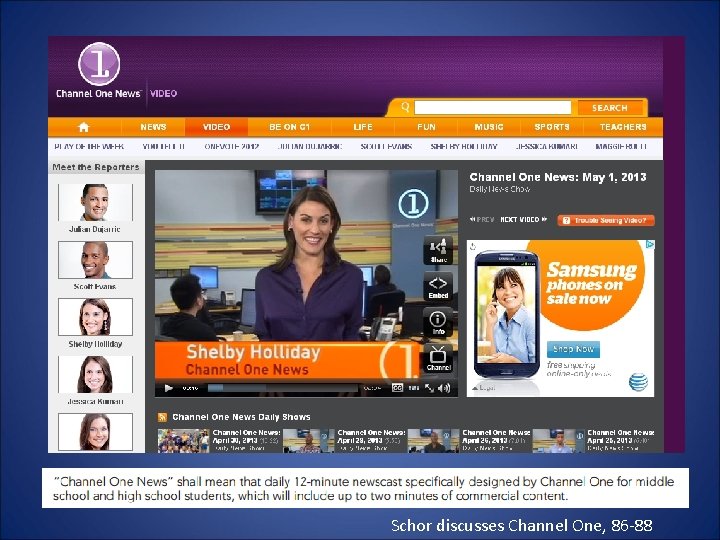Open the FUN navigation tab
Viewport: 720px width, 540px height.
coord(426,127)
